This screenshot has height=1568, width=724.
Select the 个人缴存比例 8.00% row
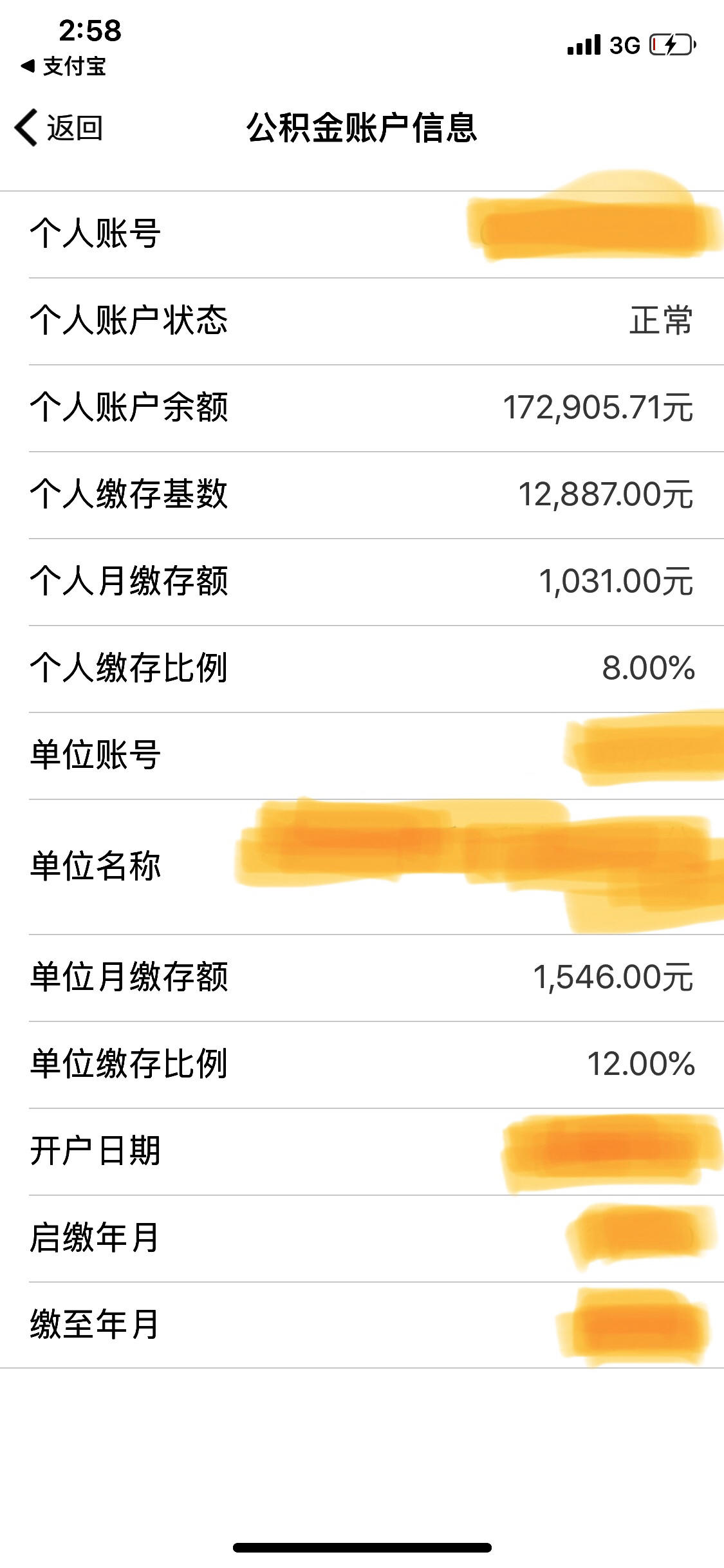(362, 669)
